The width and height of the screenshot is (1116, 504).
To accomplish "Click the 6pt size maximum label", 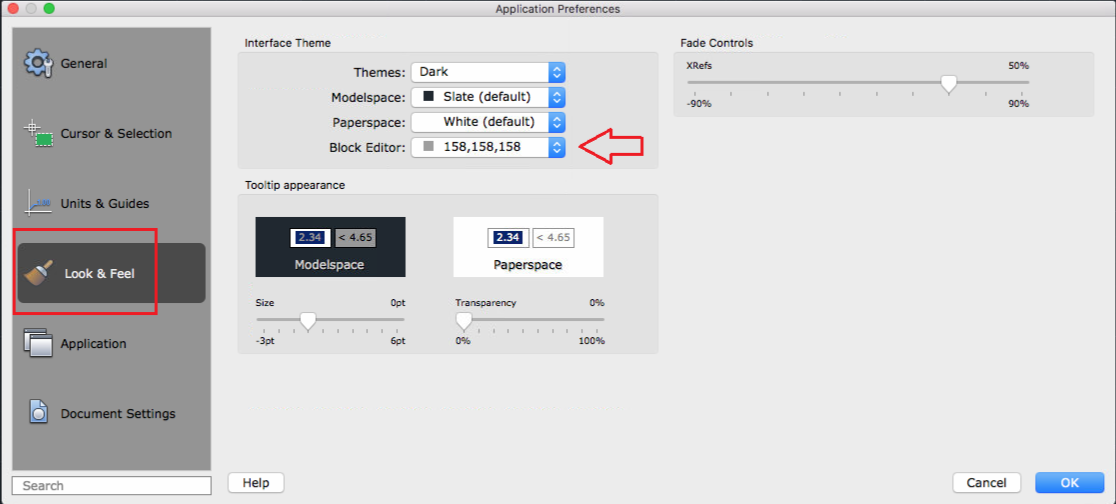I will [397, 341].
